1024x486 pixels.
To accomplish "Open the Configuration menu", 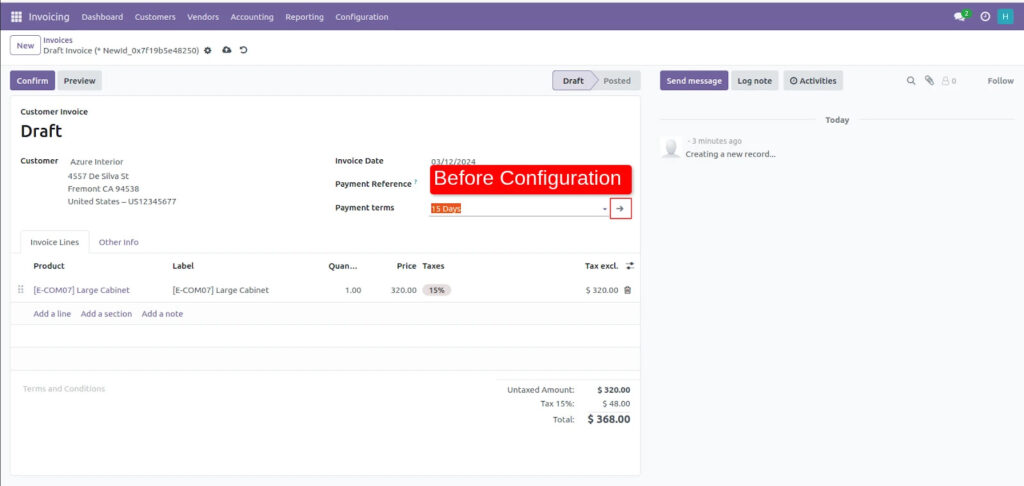I will point(362,17).
